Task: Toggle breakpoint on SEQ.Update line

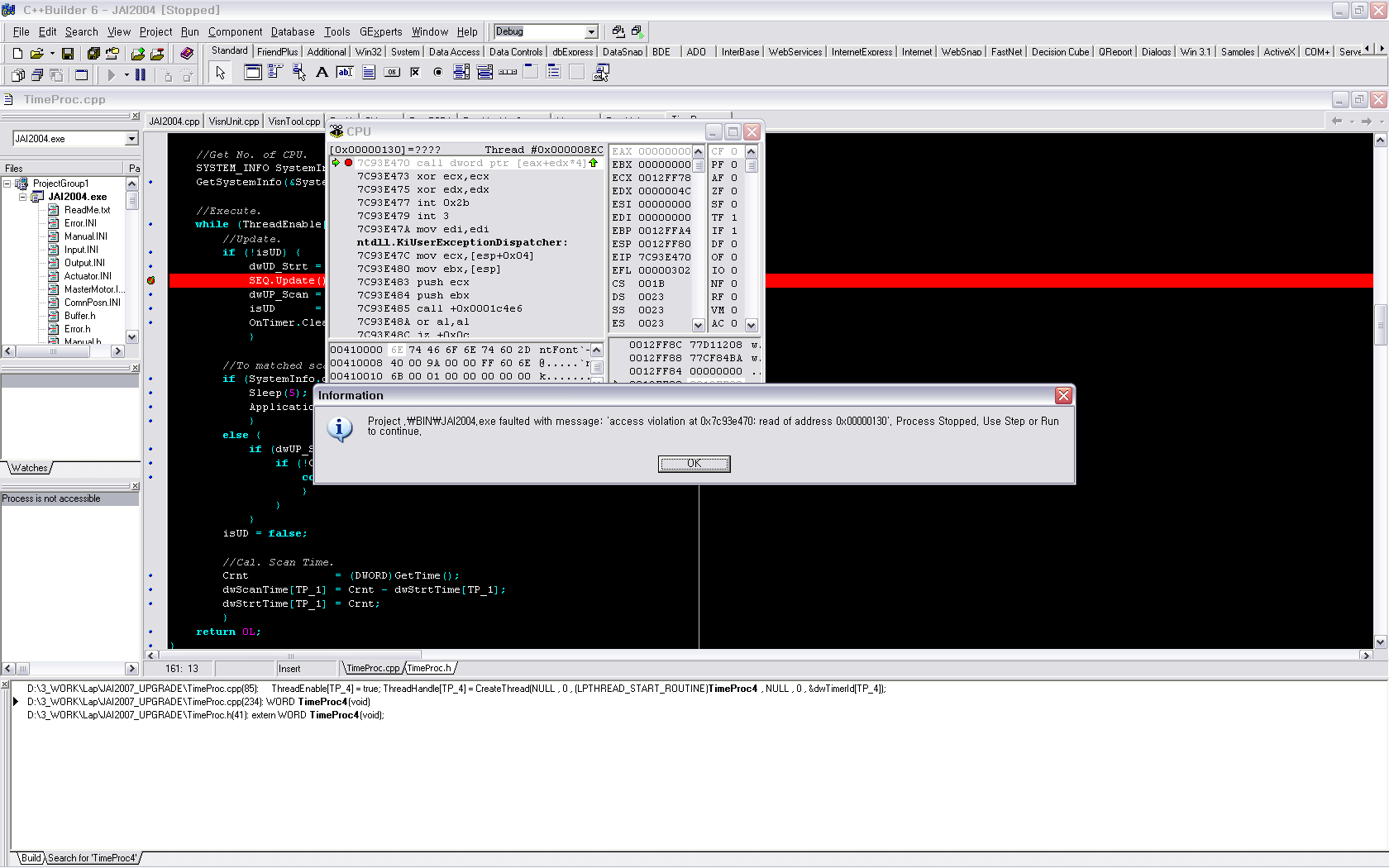Action: tap(150, 280)
